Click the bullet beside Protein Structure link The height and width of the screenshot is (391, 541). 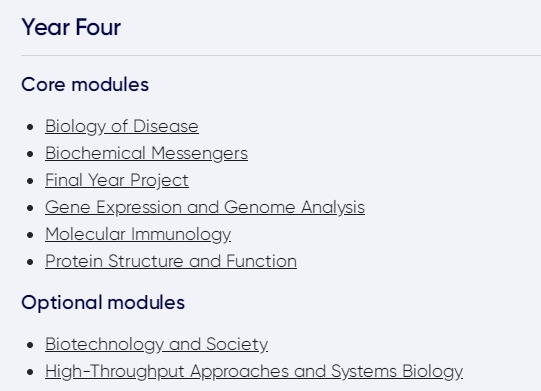click(x=30, y=262)
